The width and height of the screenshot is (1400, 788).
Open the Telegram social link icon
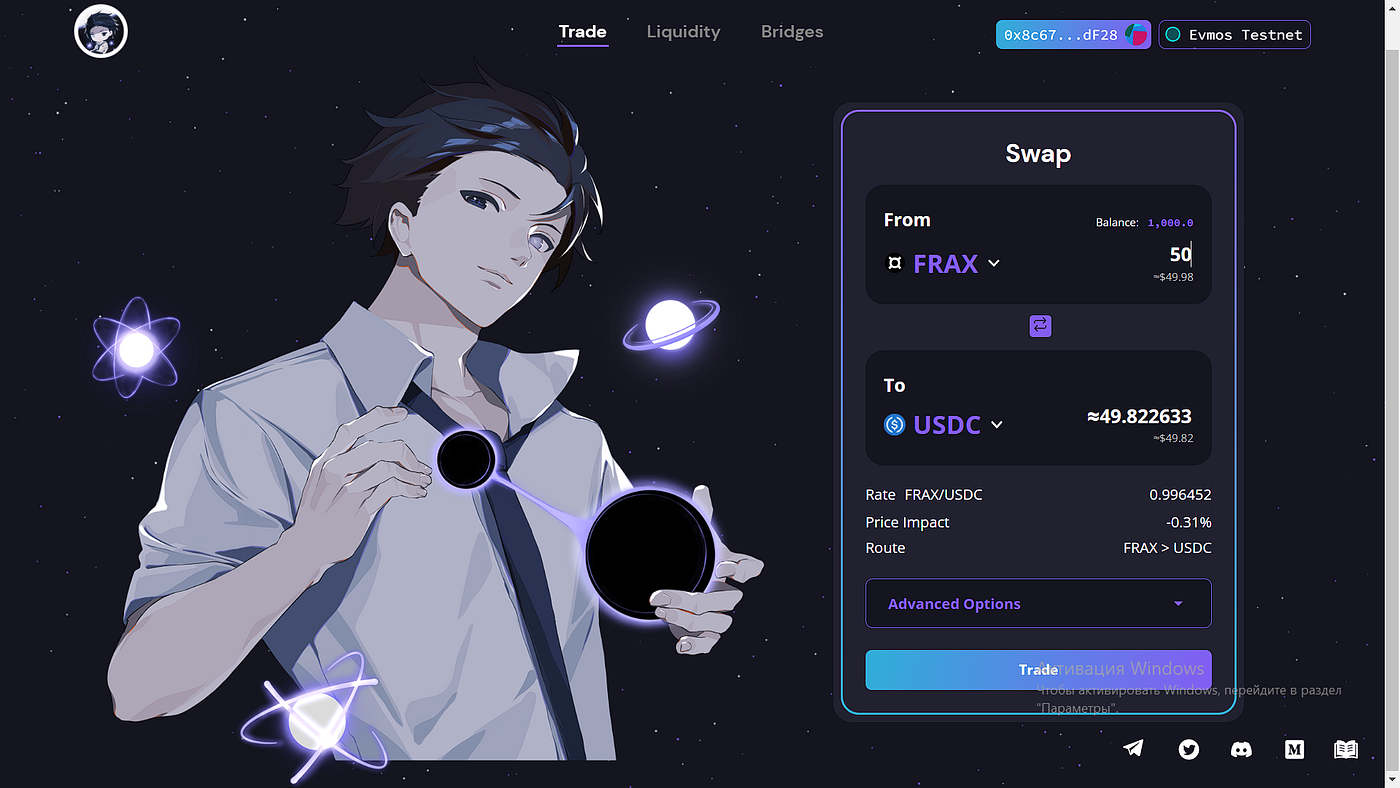click(x=1133, y=748)
